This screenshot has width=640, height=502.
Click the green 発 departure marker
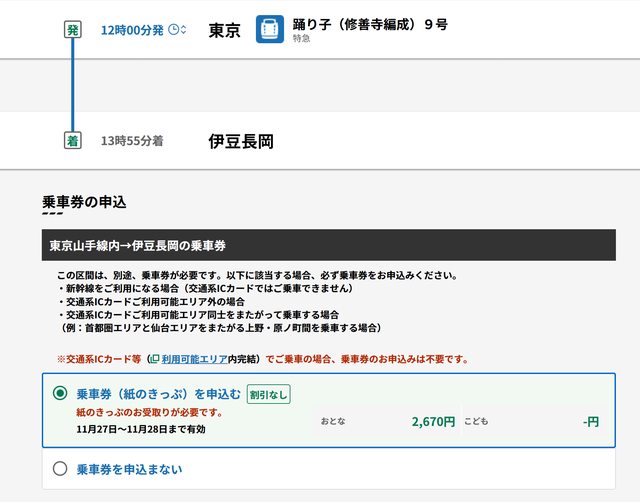pos(72,30)
